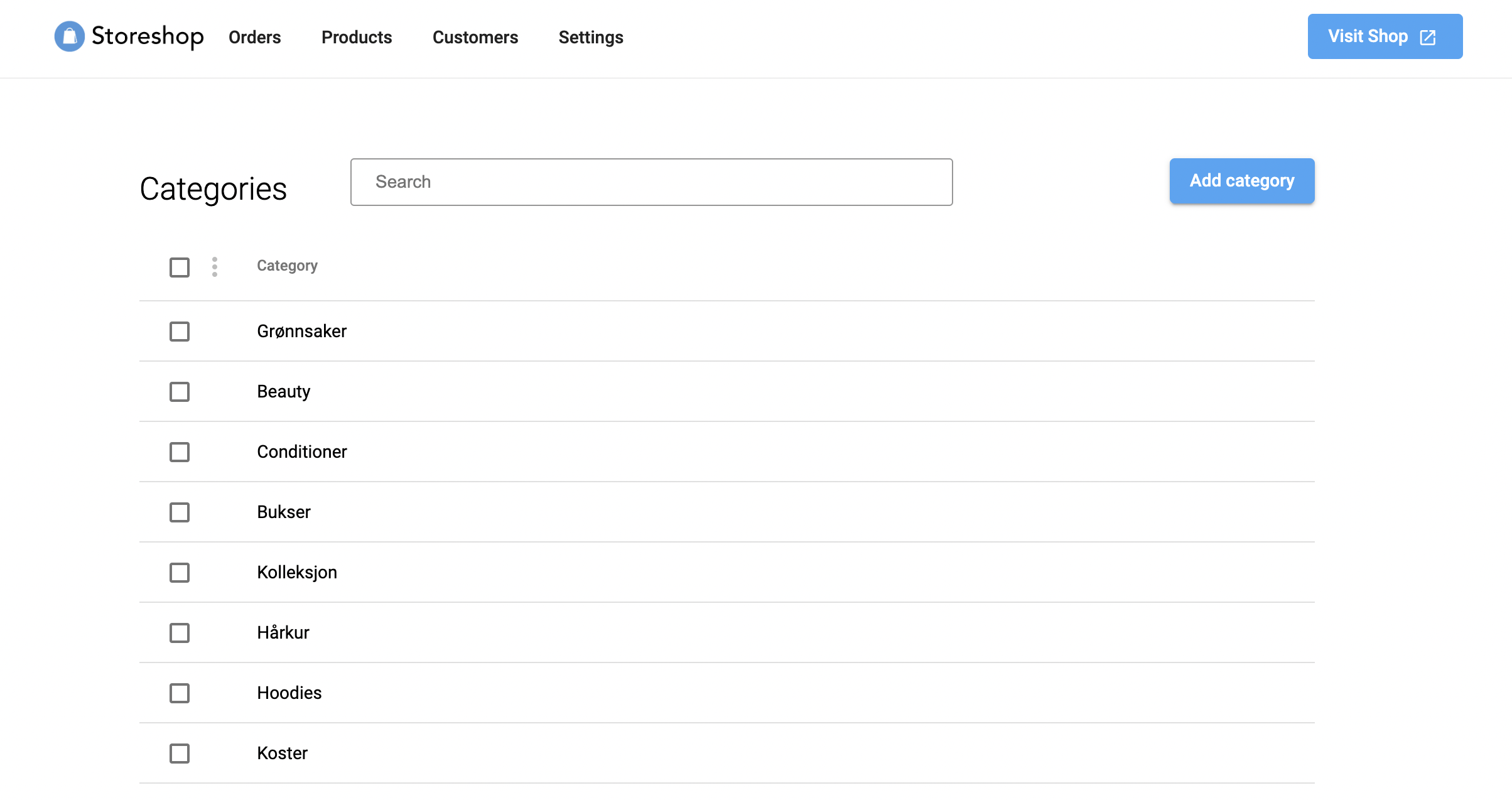Focus the category Search field

point(651,182)
